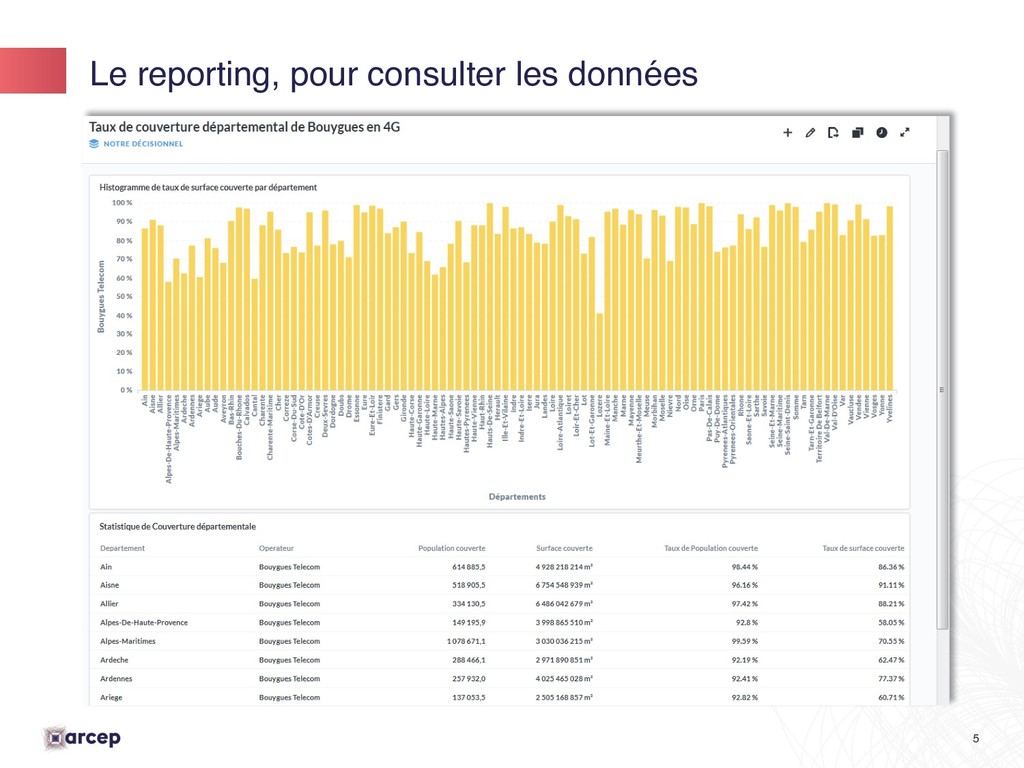Click the arcep logo

(x=82, y=738)
